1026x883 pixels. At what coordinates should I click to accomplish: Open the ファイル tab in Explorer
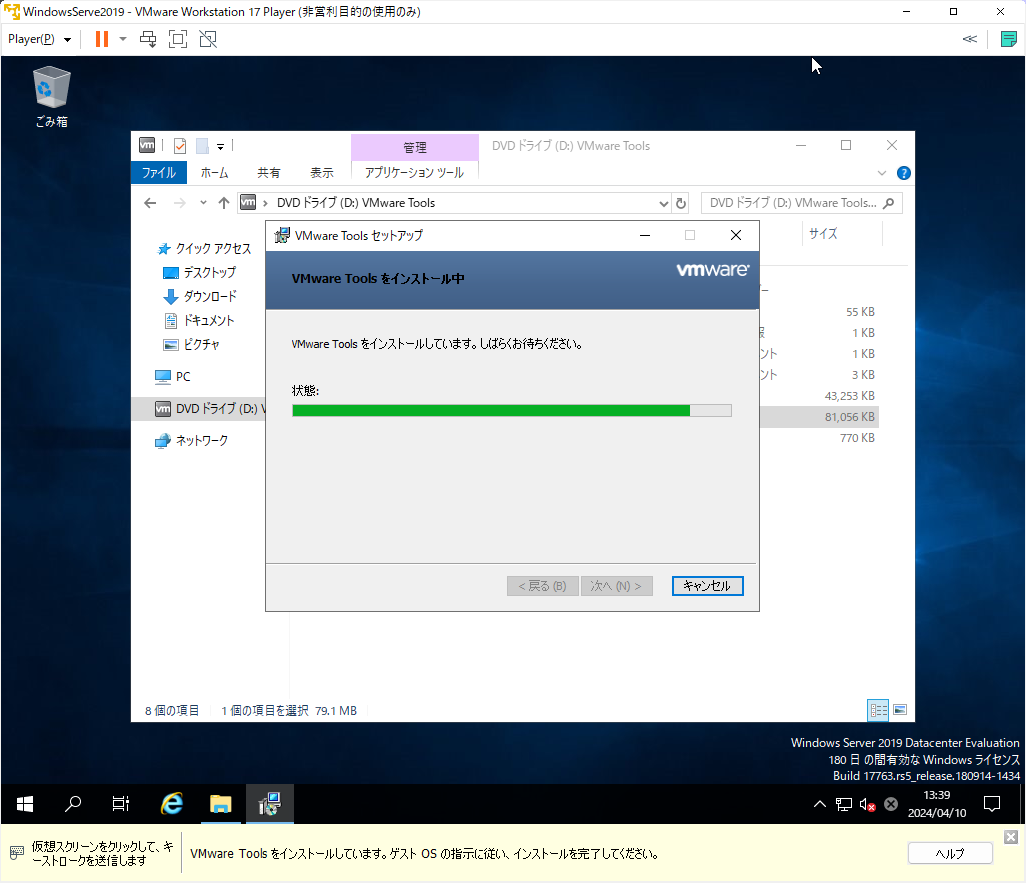[x=159, y=173]
